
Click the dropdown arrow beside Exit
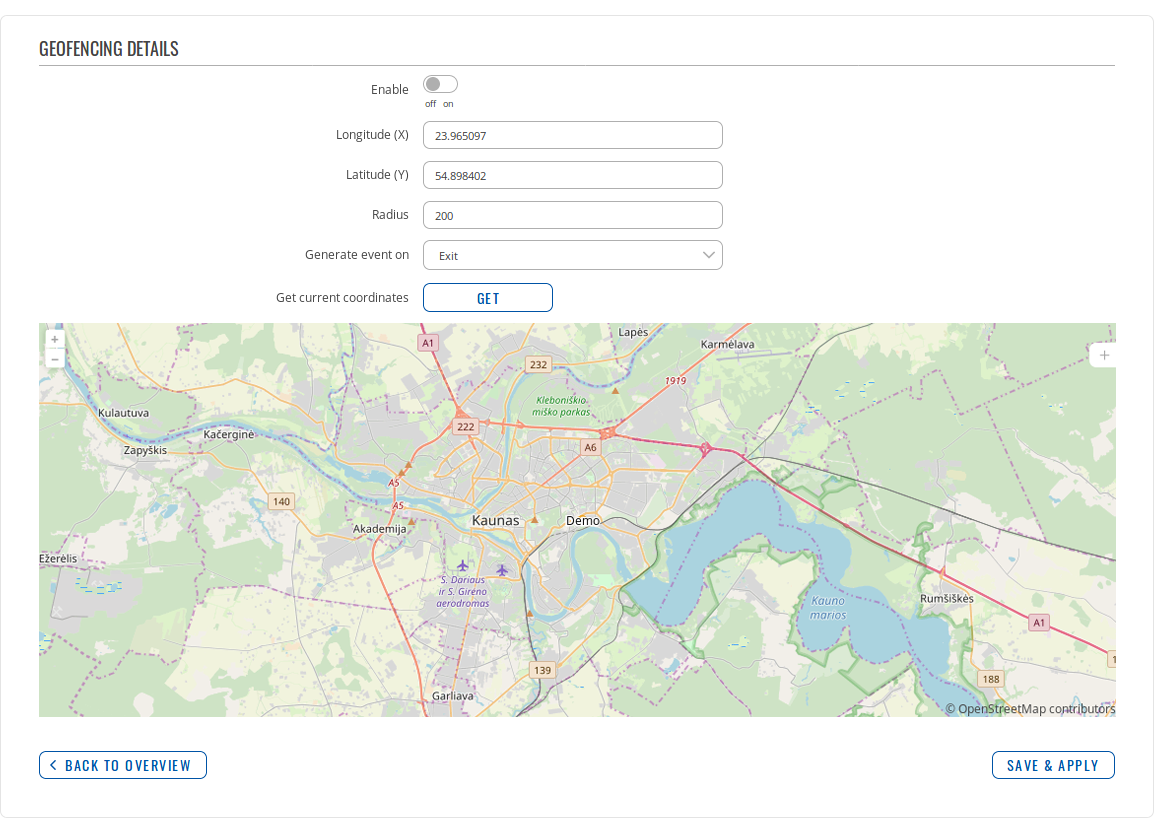tap(709, 255)
